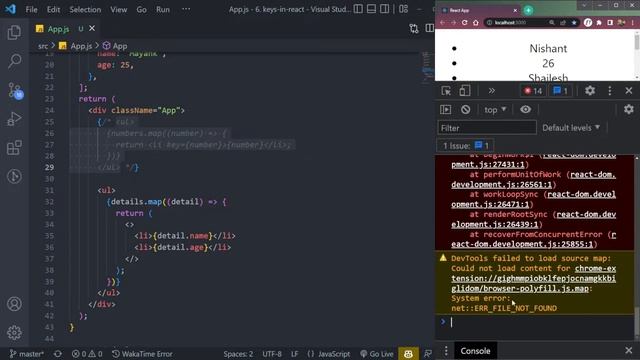This screenshot has height=360, width=640.
Task: Open console settings gear
Action: pyautogui.click(x=629, y=109)
